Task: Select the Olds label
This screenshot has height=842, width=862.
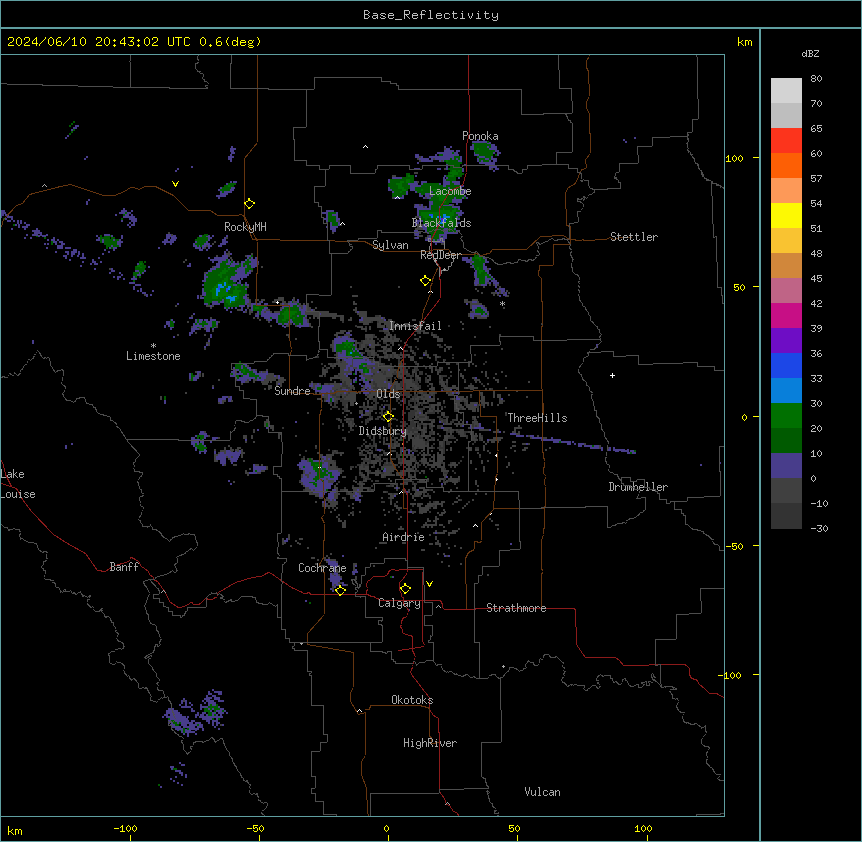Action: 388,394
